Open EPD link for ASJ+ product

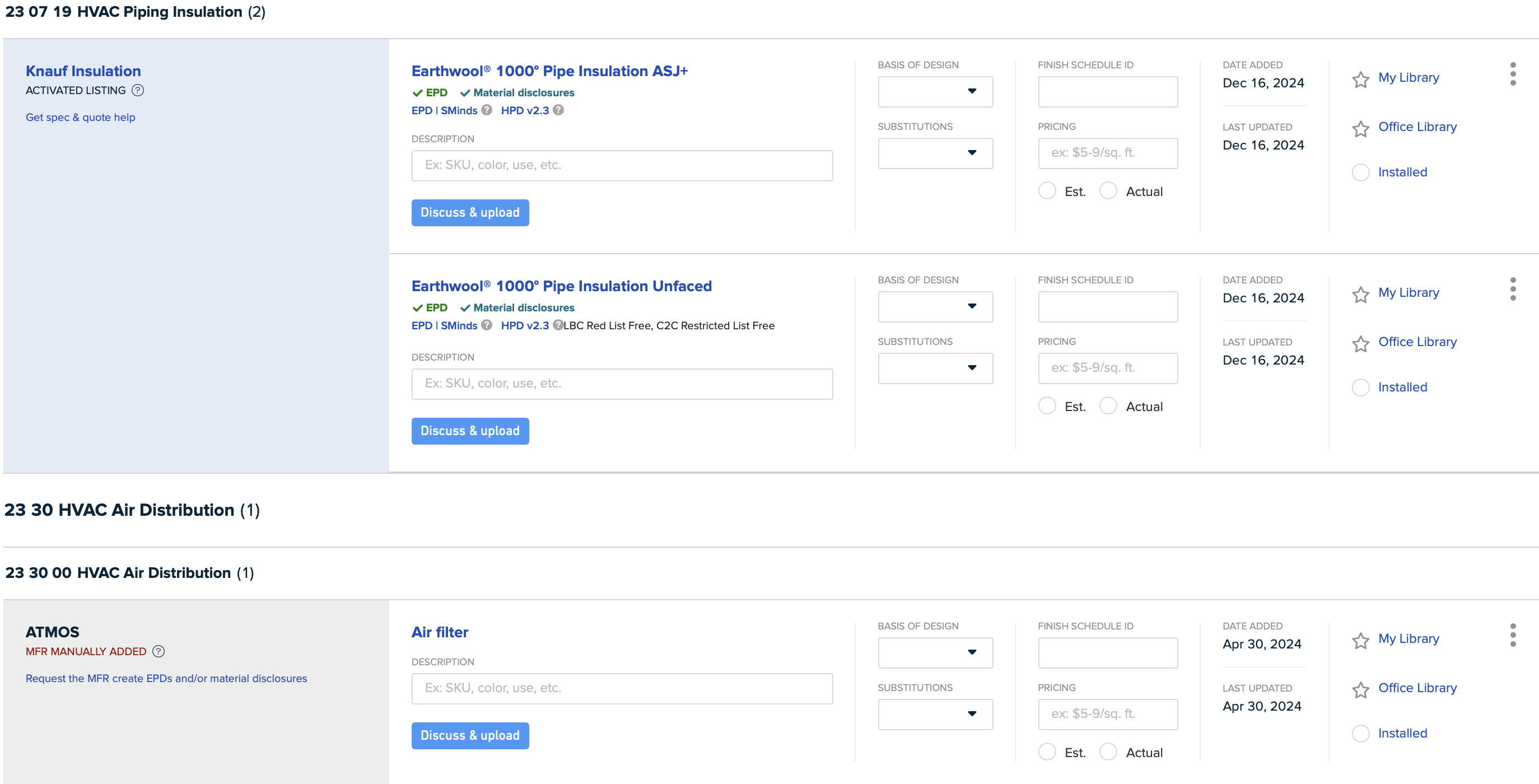point(422,110)
